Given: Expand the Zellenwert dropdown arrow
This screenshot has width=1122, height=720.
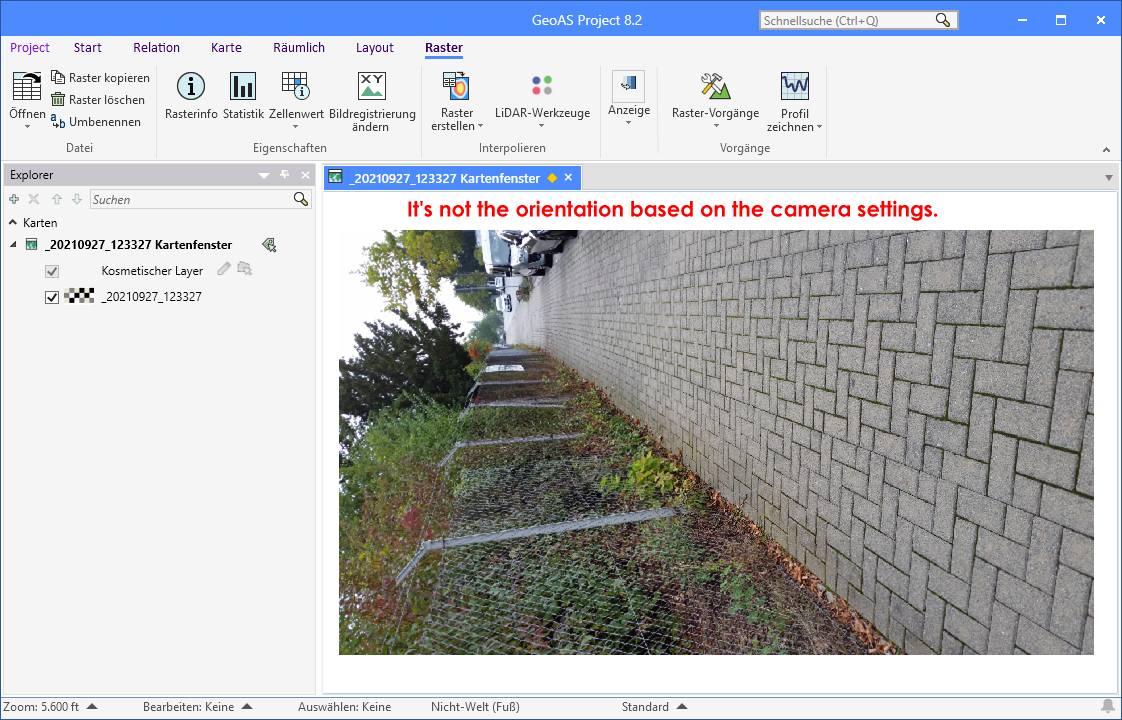Looking at the screenshot, I should tap(296, 127).
